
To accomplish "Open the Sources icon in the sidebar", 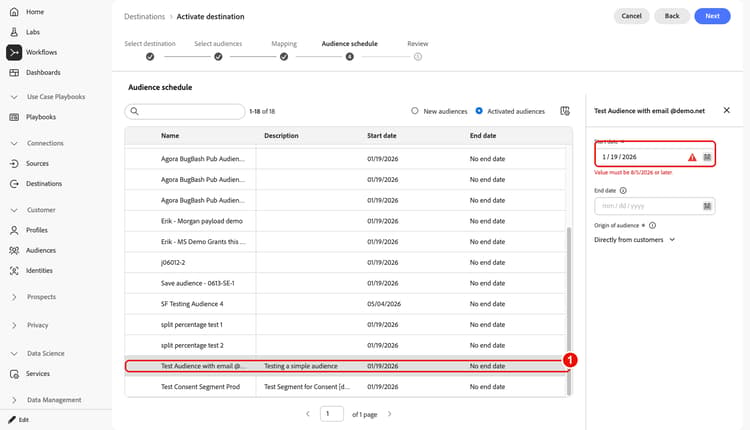I will point(14,163).
